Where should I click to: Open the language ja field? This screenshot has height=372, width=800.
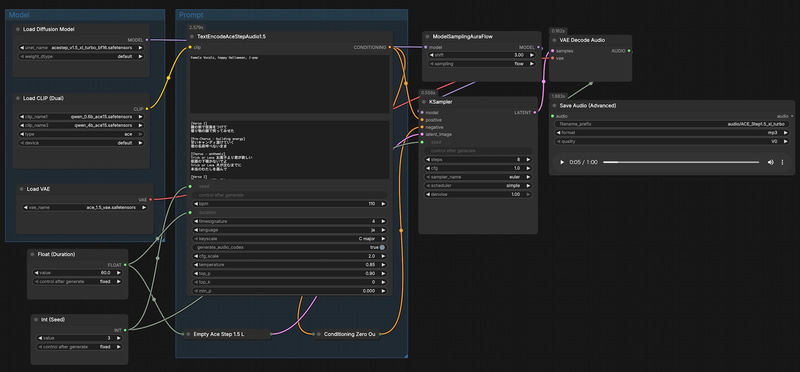289,230
